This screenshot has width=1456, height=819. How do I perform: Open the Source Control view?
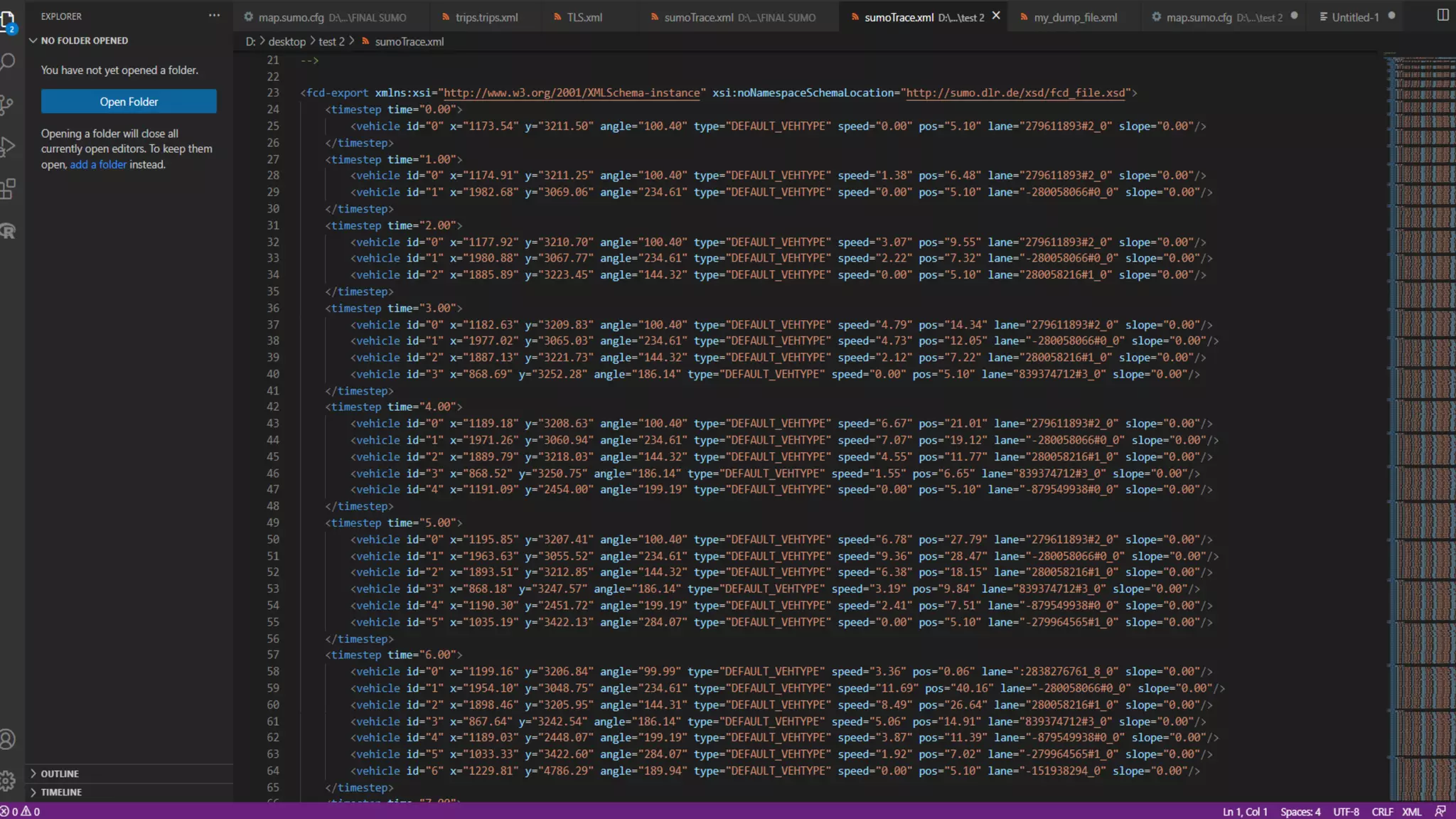coord(8,105)
